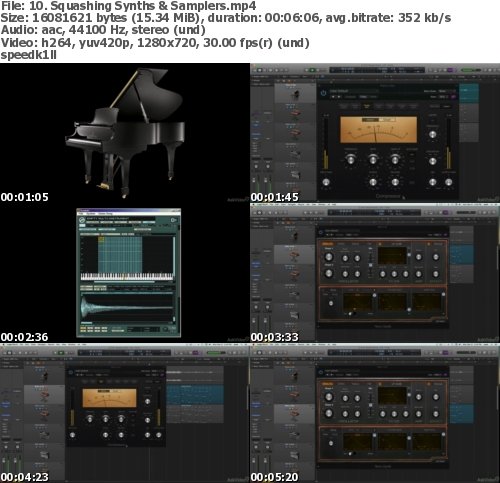Click the waveform display in 00:02:36 sampler
The height and width of the screenshot is (483, 500).
(127, 307)
